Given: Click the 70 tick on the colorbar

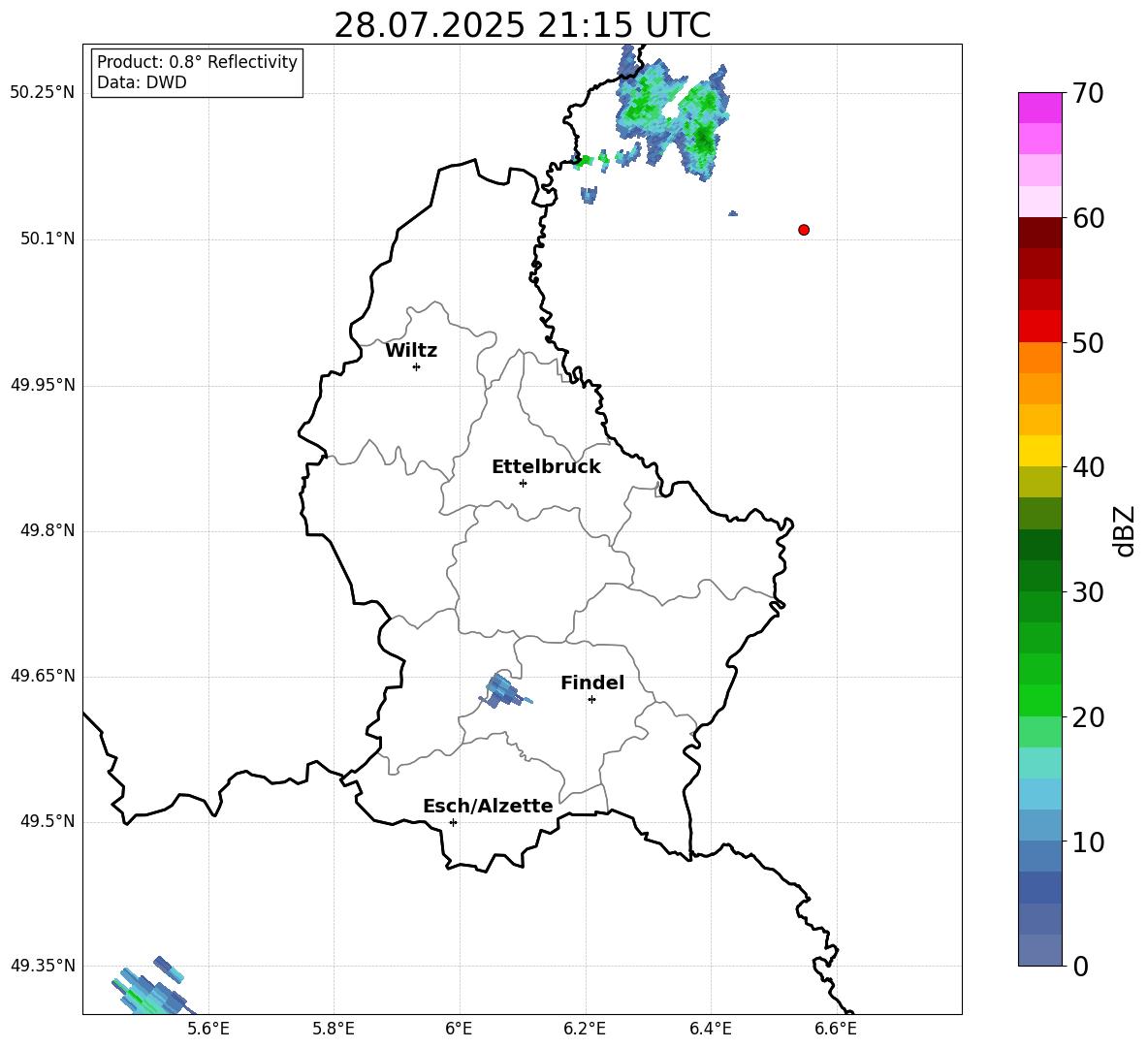Looking at the screenshot, I should (1088, 94).
